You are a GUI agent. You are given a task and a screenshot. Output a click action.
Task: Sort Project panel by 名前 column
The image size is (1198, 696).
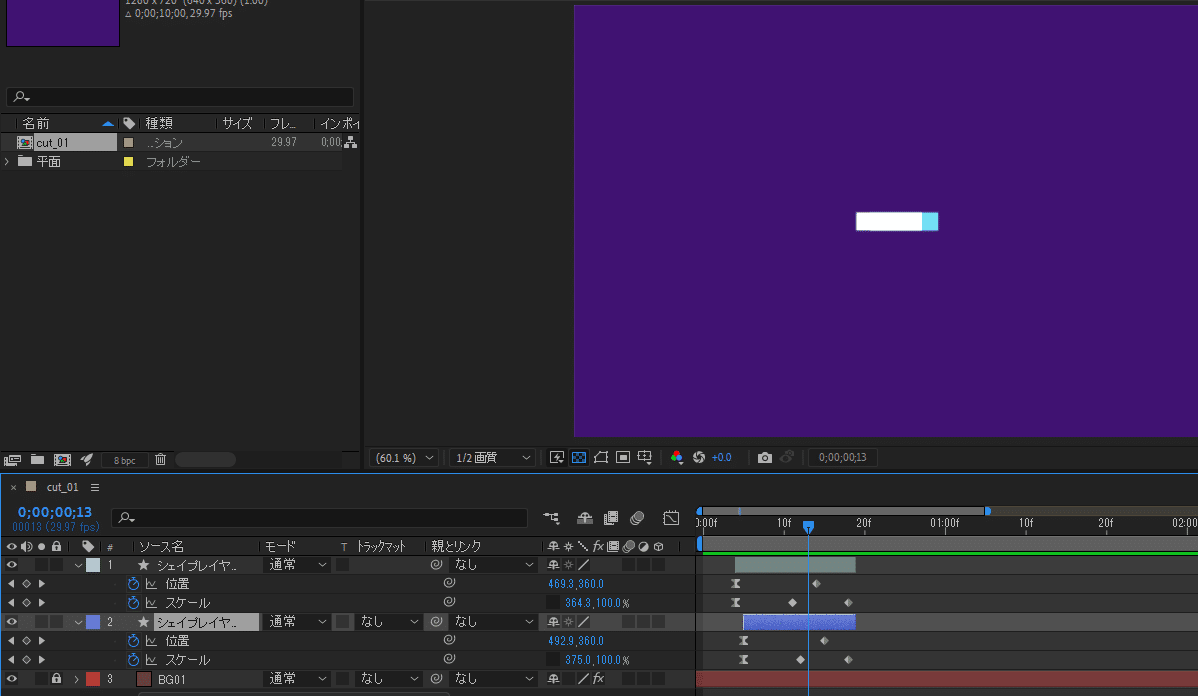(x=36, y=123)
